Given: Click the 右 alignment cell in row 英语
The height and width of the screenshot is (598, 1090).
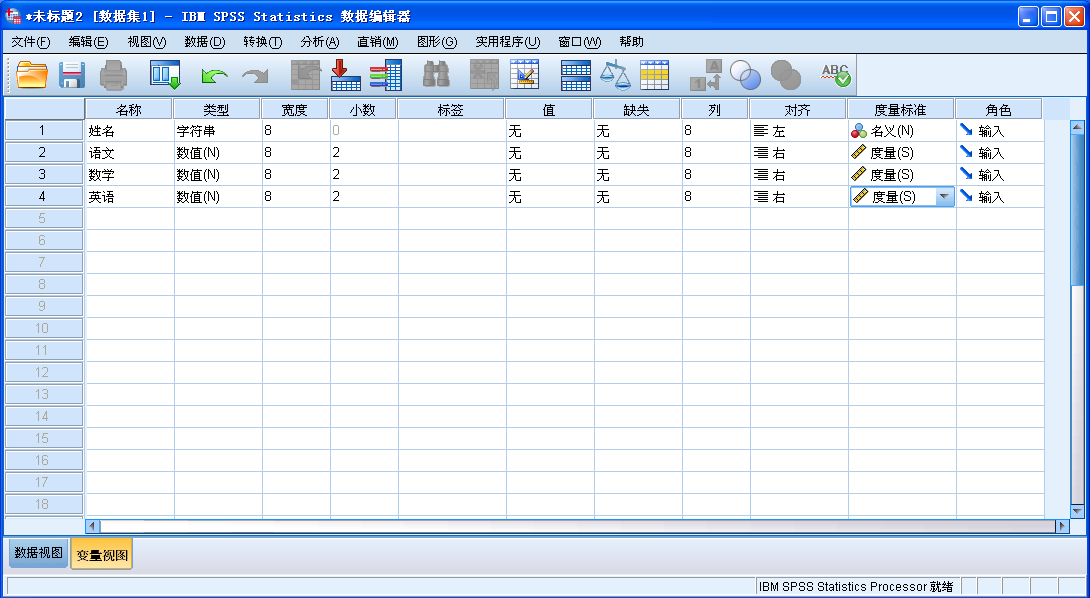Looking at the screenshot, I should tap(799, 197).
